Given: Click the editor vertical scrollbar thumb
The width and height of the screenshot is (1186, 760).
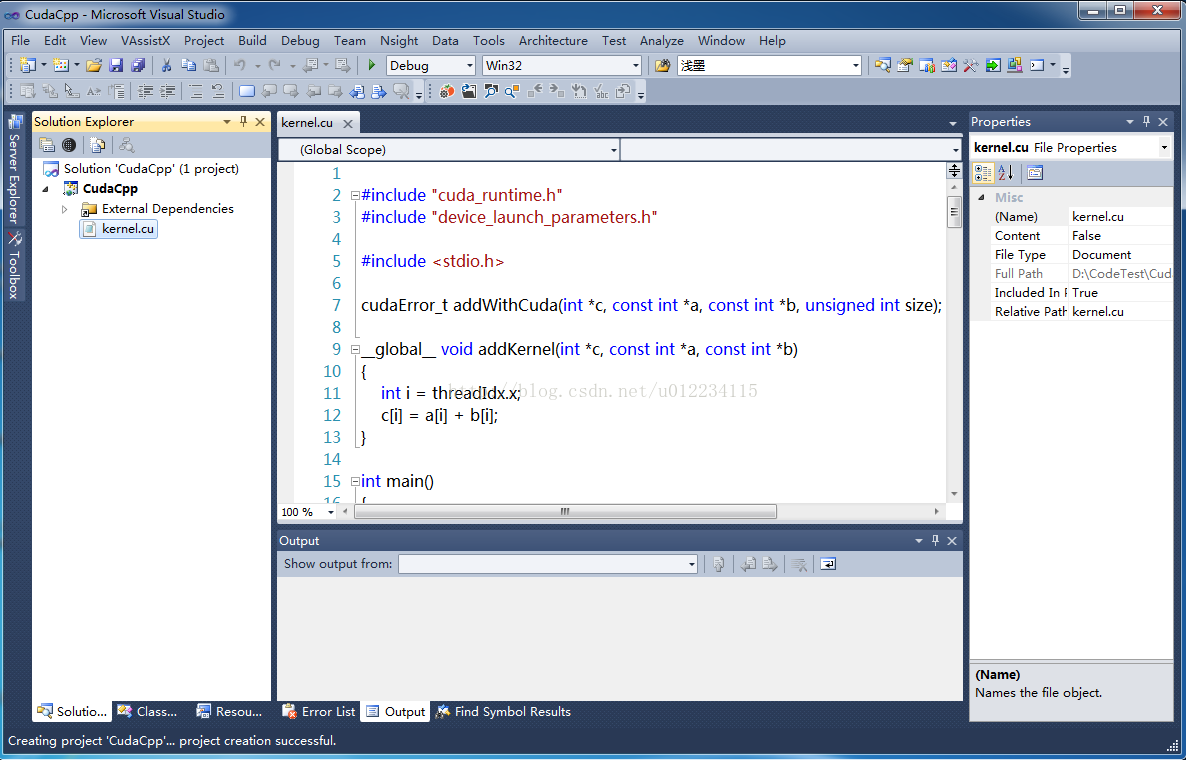Looking at the screenshot, I should (x=955, y=212).
